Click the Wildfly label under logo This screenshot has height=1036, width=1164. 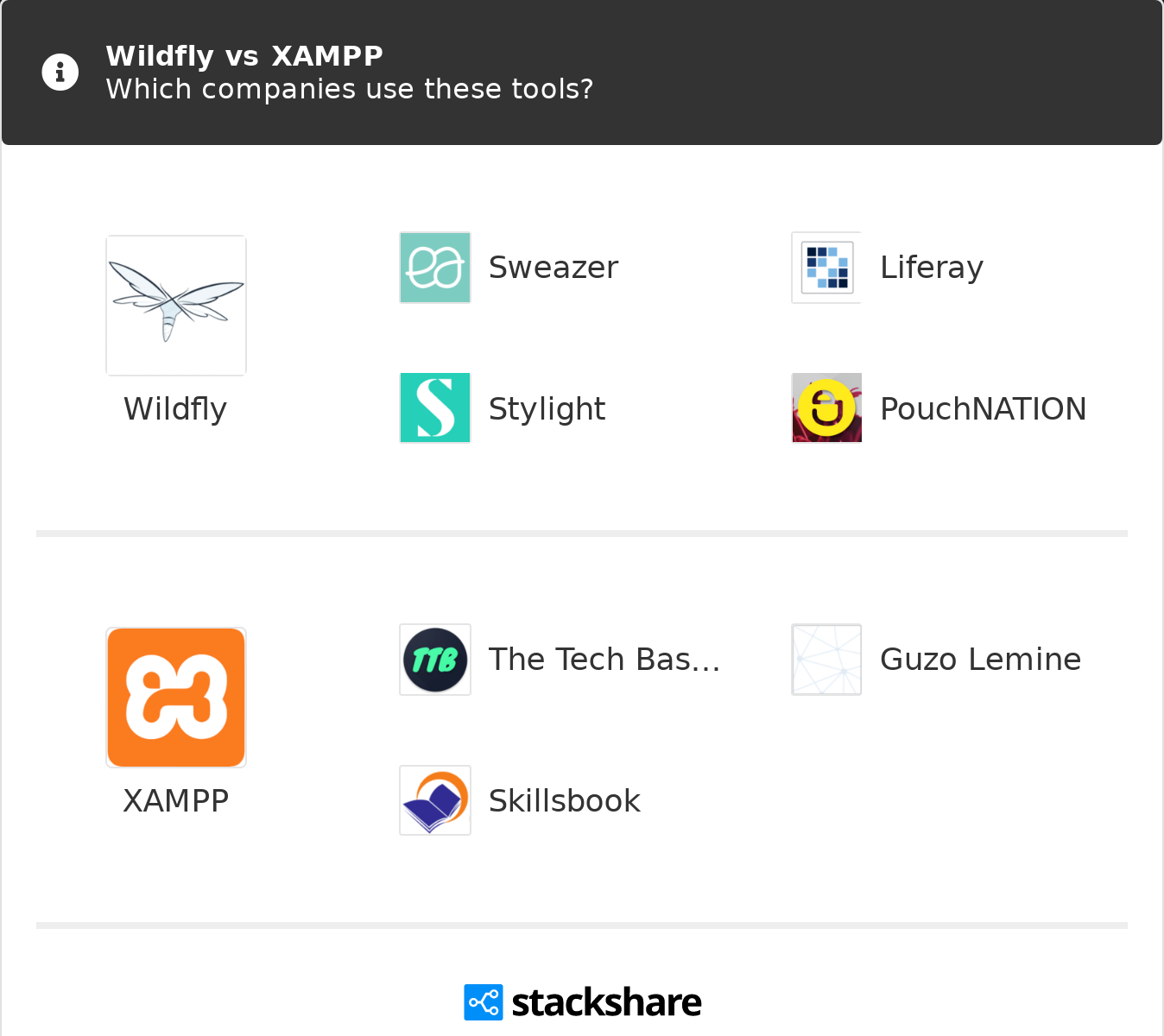coord(175,408)
